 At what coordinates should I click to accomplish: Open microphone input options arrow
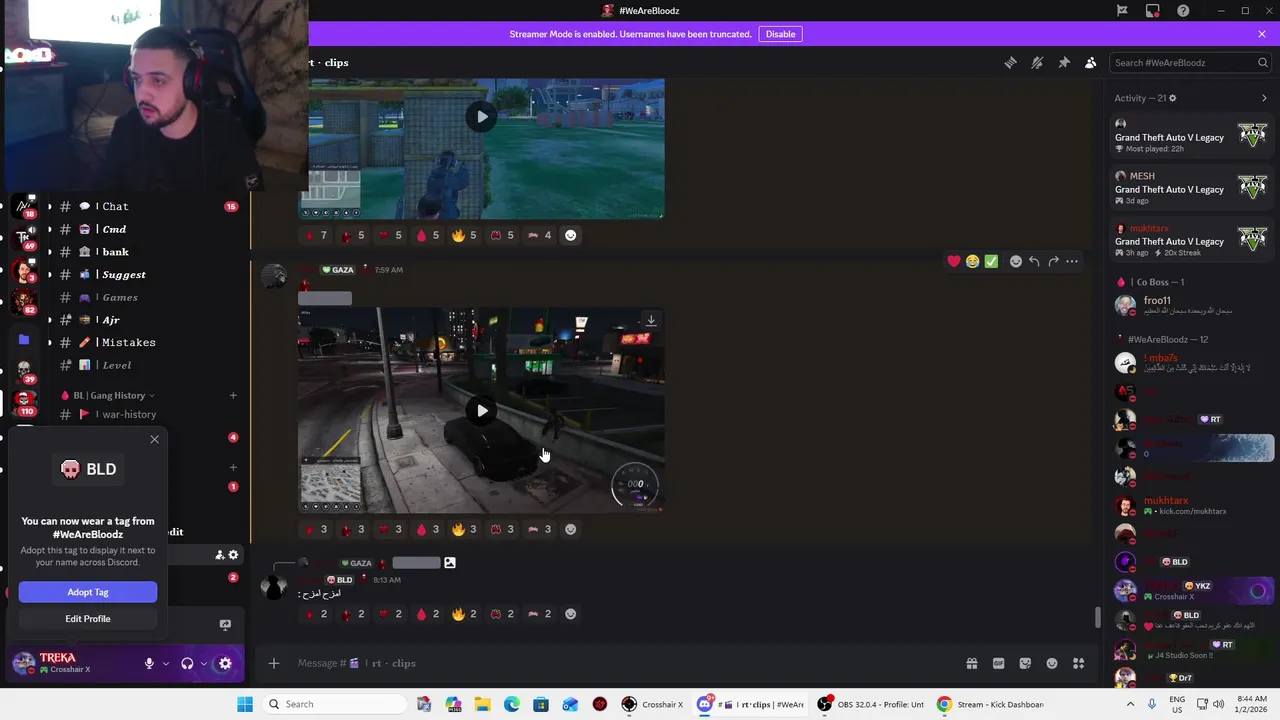point(166,663)
